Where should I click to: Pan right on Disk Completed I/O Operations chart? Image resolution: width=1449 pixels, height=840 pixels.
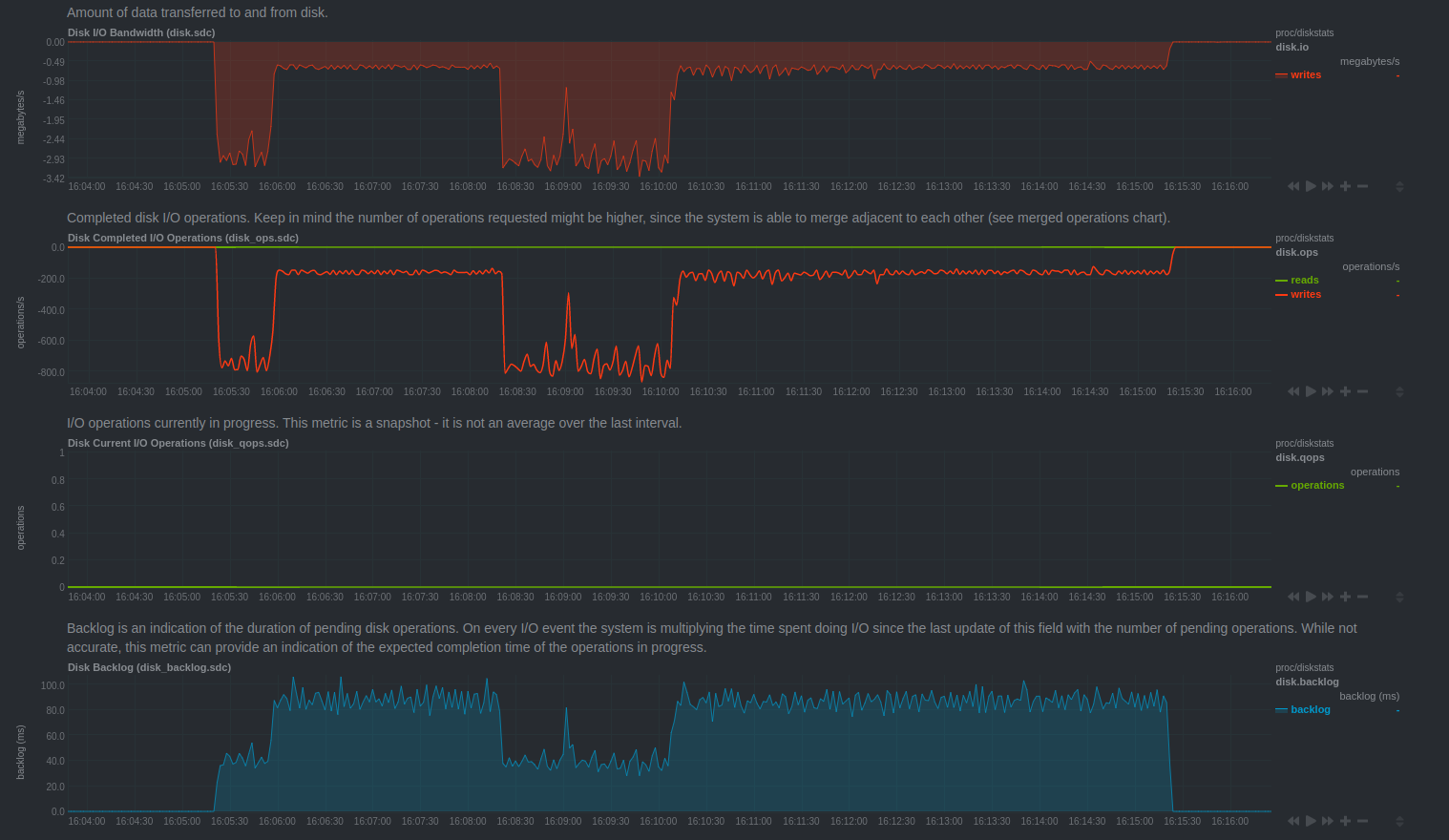point(1328,391)
